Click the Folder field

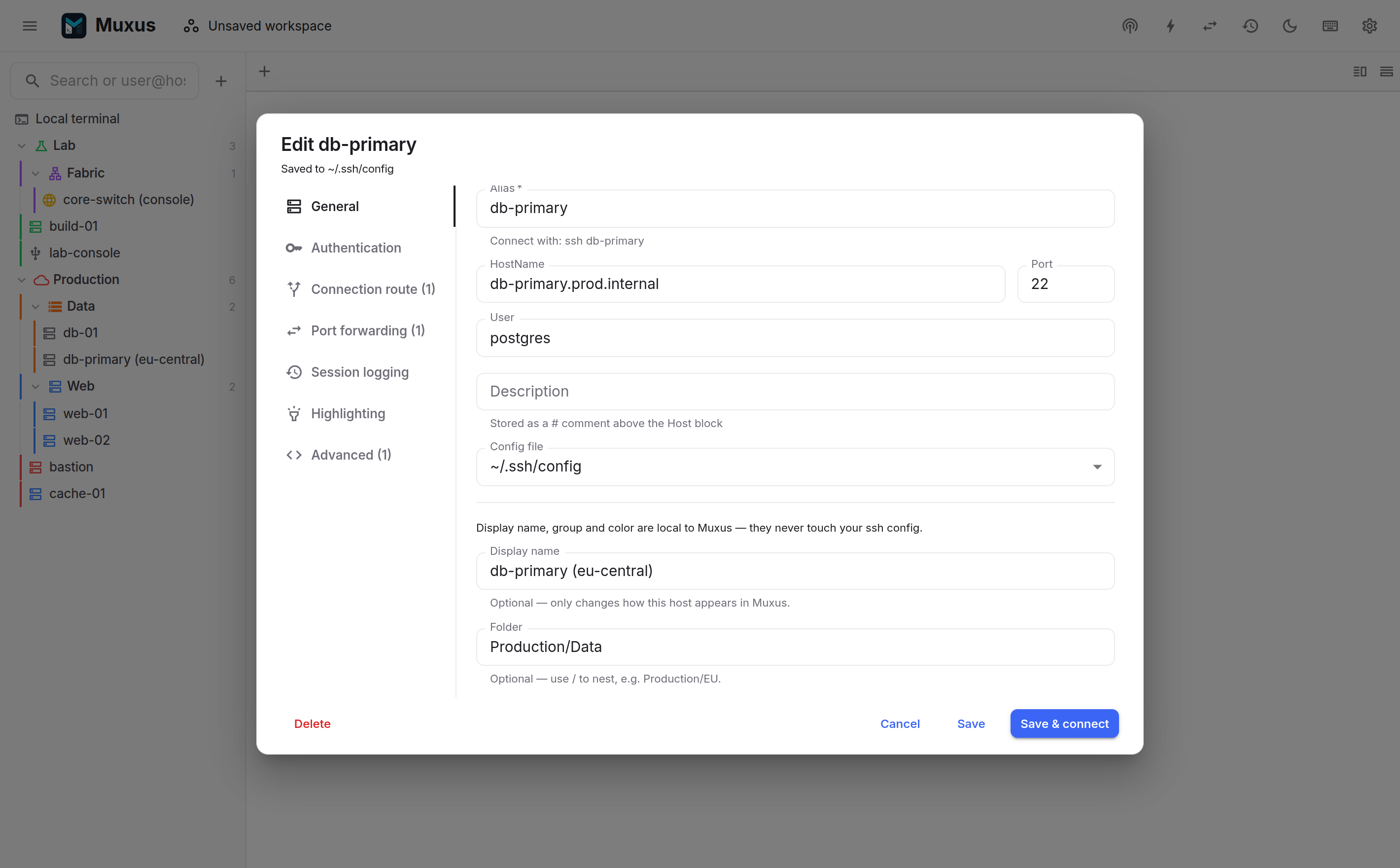(795, 647)
